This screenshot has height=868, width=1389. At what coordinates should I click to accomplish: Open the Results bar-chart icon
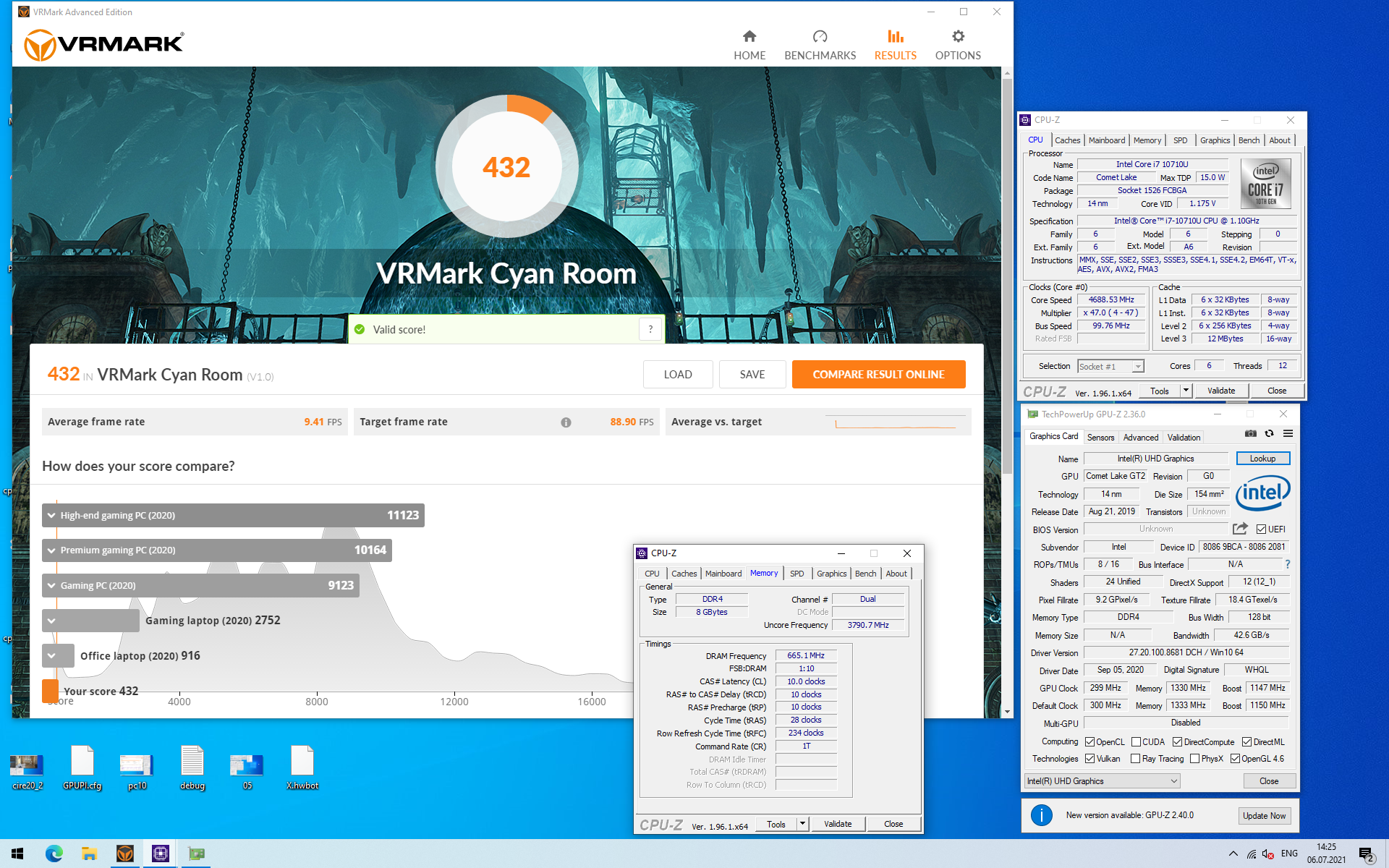coord(896,36)
